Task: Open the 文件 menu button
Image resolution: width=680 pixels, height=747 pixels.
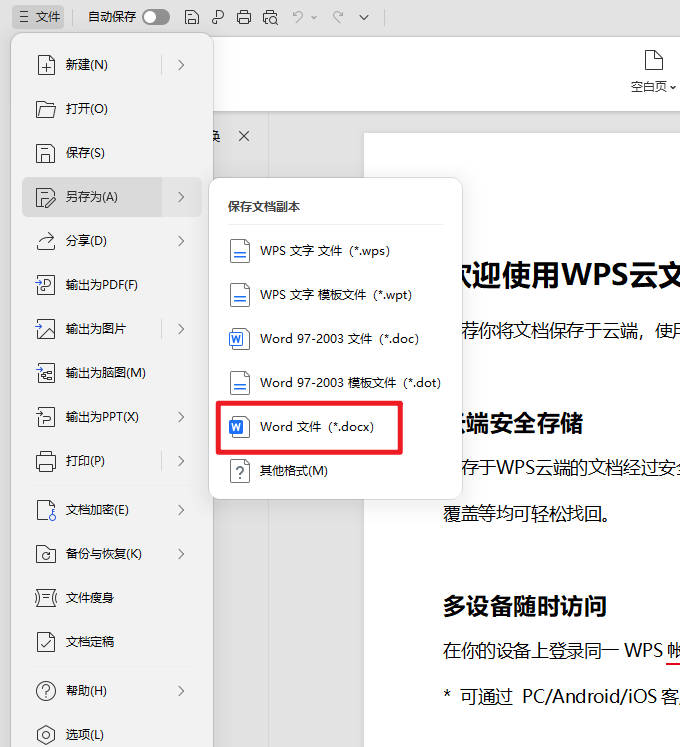Action: click(x=39, y=17)
